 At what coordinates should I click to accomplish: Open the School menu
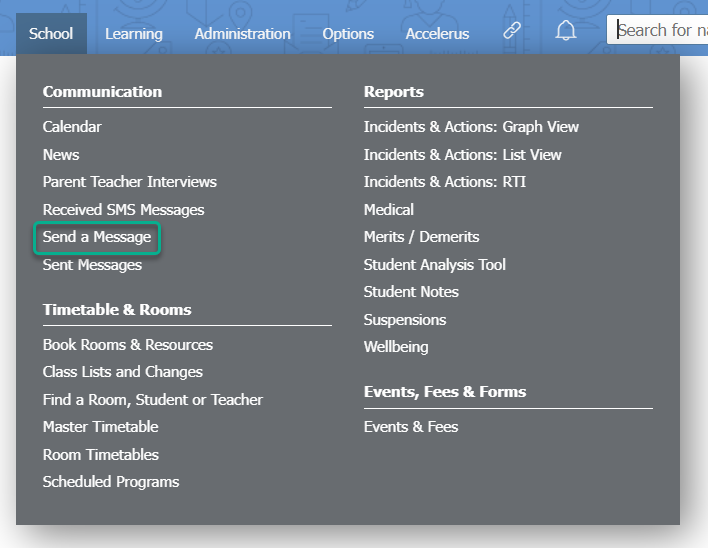click(x=51, y=34)
